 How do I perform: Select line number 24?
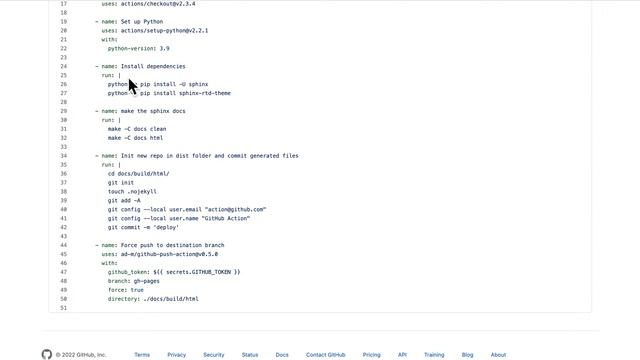pyautogui.click(x=64, y=67)
